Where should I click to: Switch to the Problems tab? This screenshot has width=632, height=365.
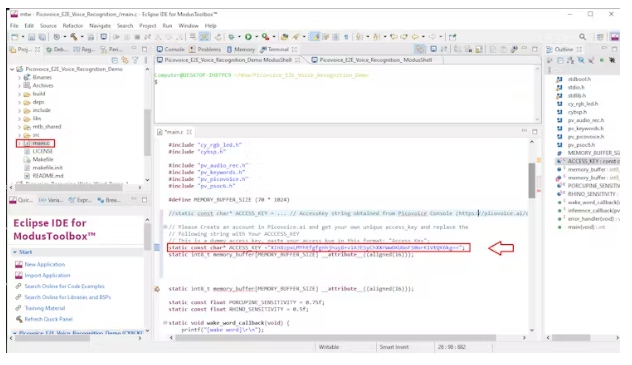(x=205, y=49)
